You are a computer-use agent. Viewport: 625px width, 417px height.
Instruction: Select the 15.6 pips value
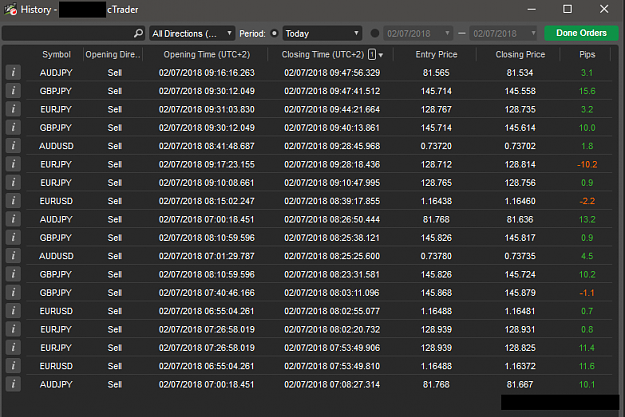[587, 91]
